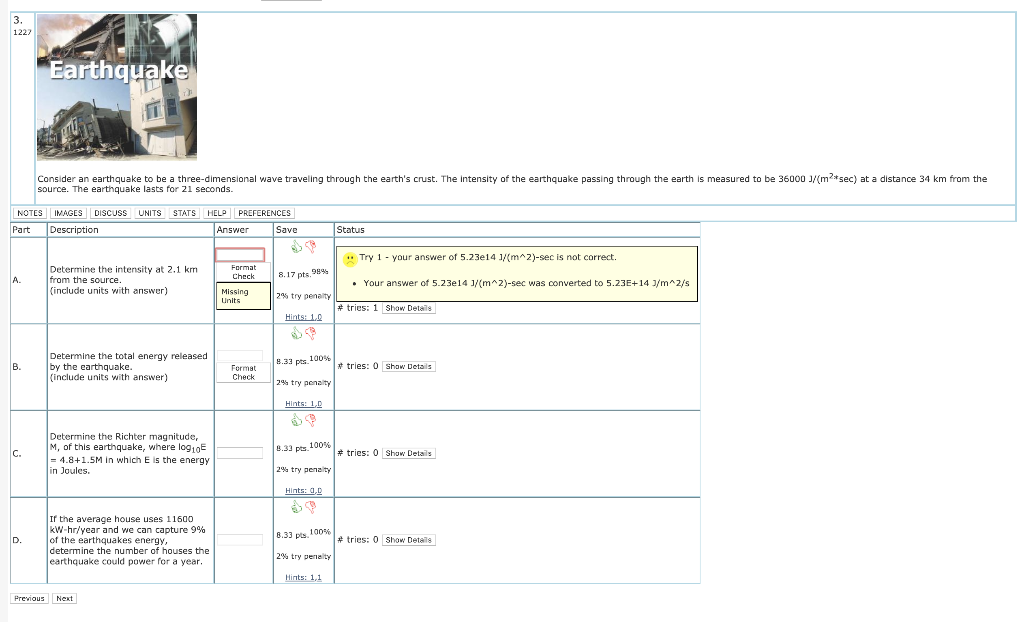Click the red thumbs-down icon for part D
This screenshot has height=622, width=1024.
click(x=311, y=506)
